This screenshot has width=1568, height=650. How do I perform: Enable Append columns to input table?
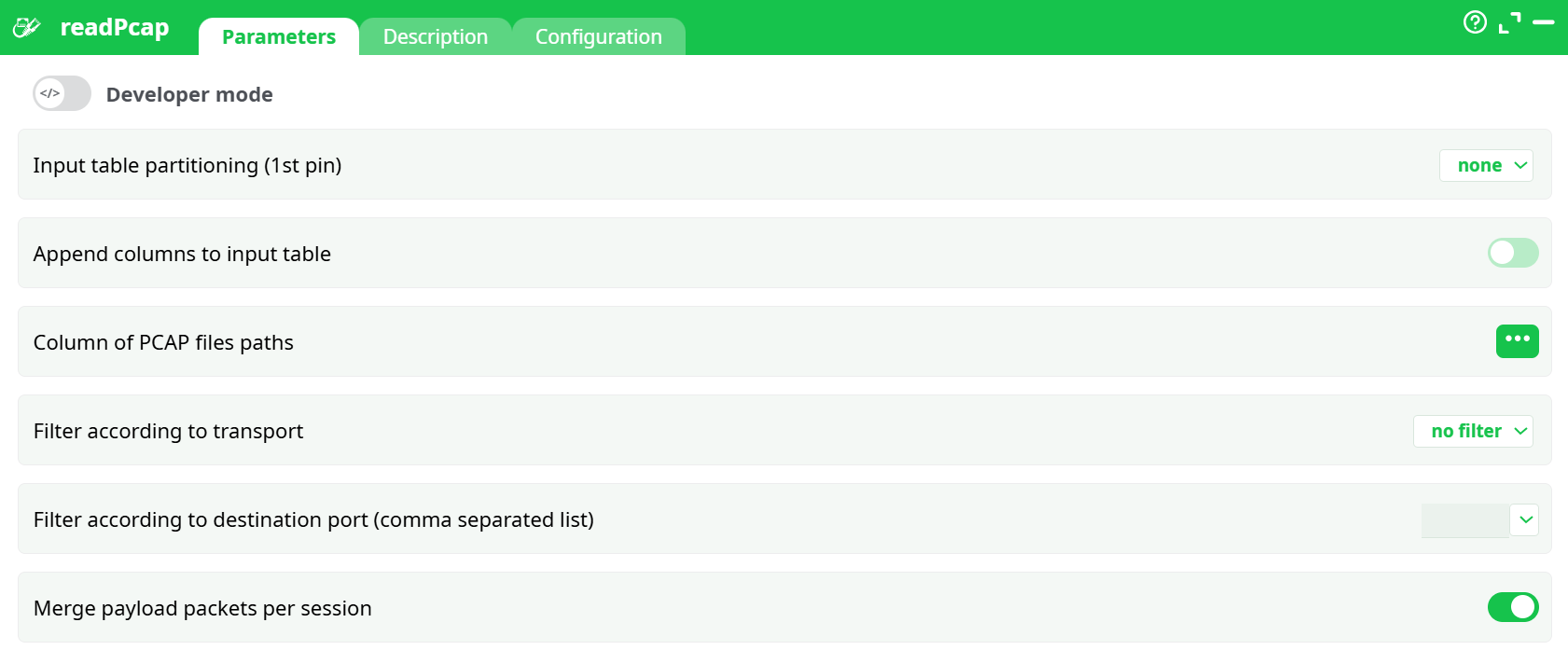tap(1513, 253)
